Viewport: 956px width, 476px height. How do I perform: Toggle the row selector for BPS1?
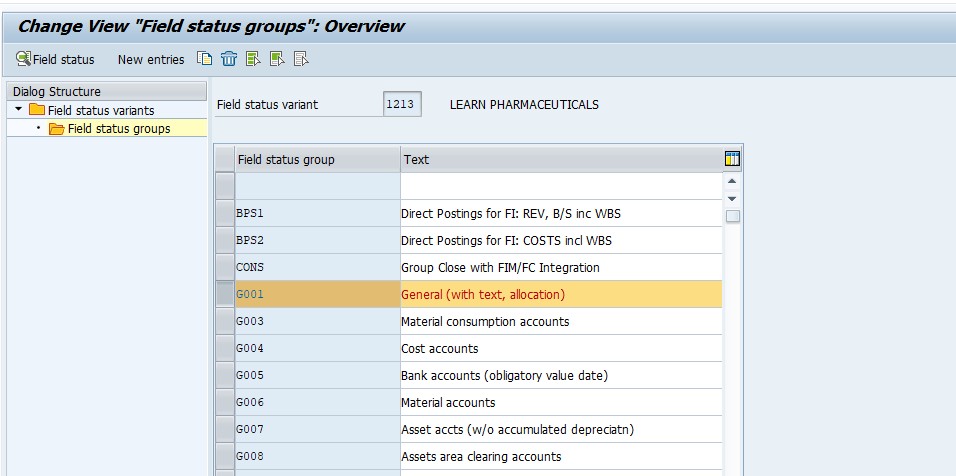225,213
